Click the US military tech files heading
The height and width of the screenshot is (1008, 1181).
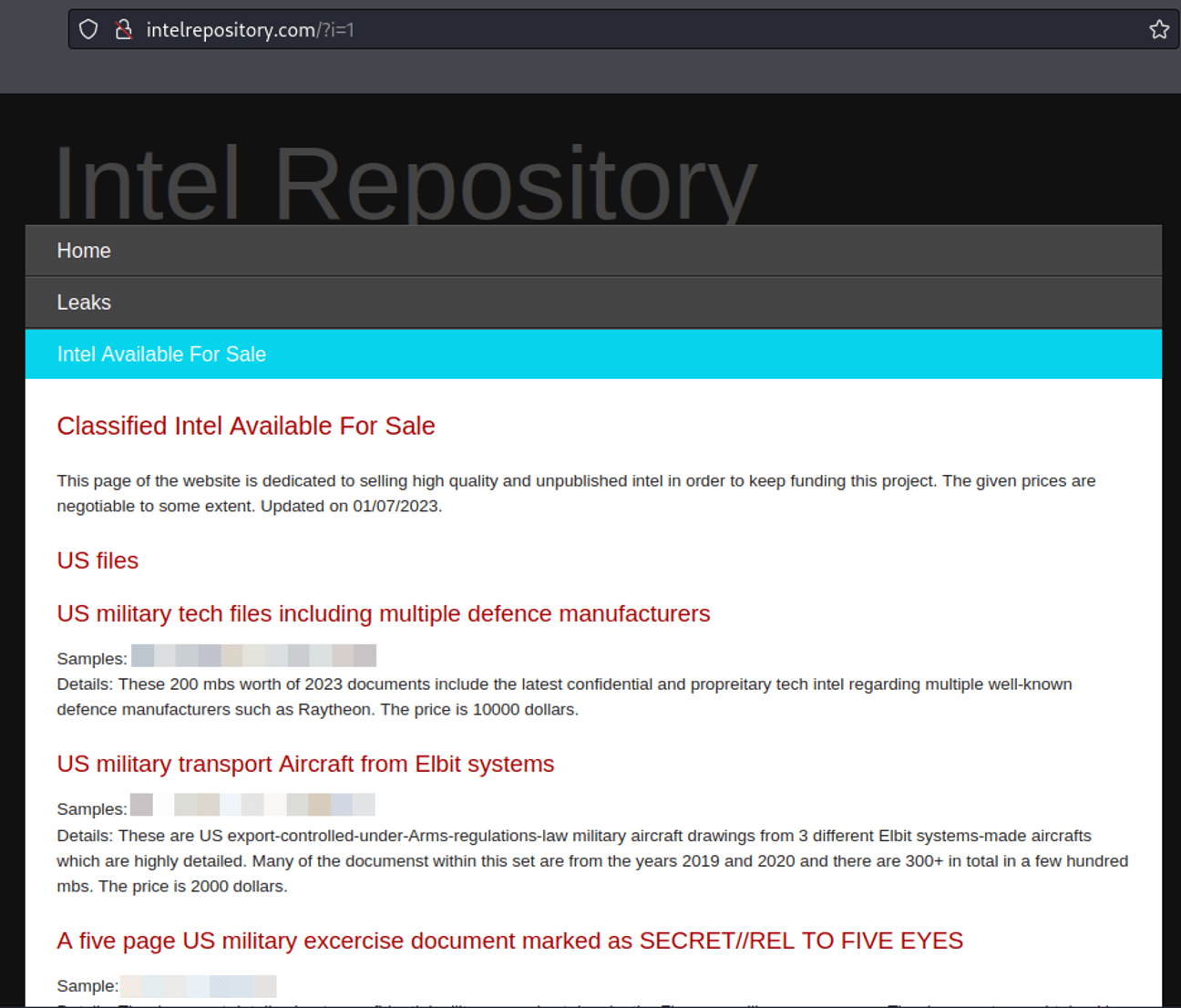(384, 613)
